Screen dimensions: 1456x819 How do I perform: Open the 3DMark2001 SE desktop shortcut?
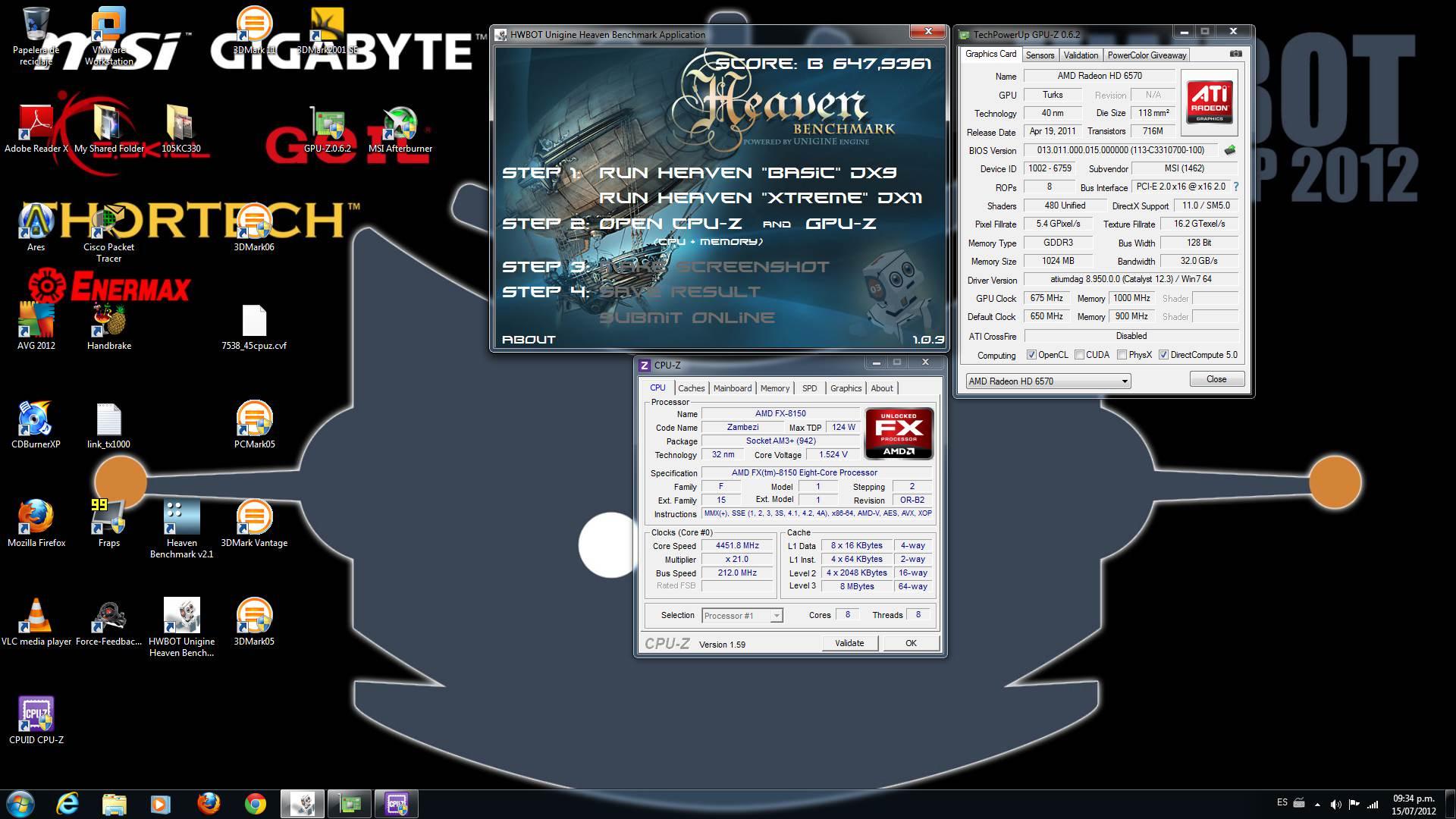pyautogui.click(x=327, y=30)
